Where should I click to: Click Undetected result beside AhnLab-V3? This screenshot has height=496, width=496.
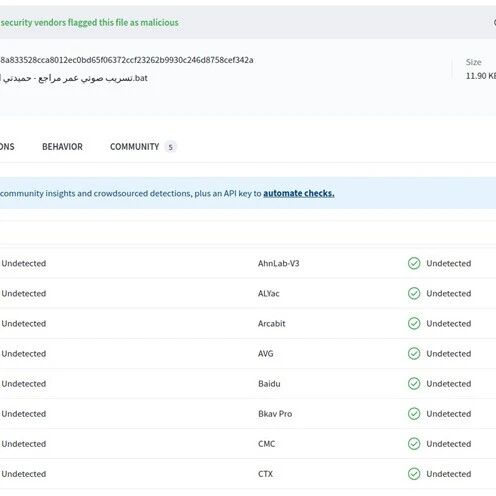pyautogui.click(x=449, y=263)
